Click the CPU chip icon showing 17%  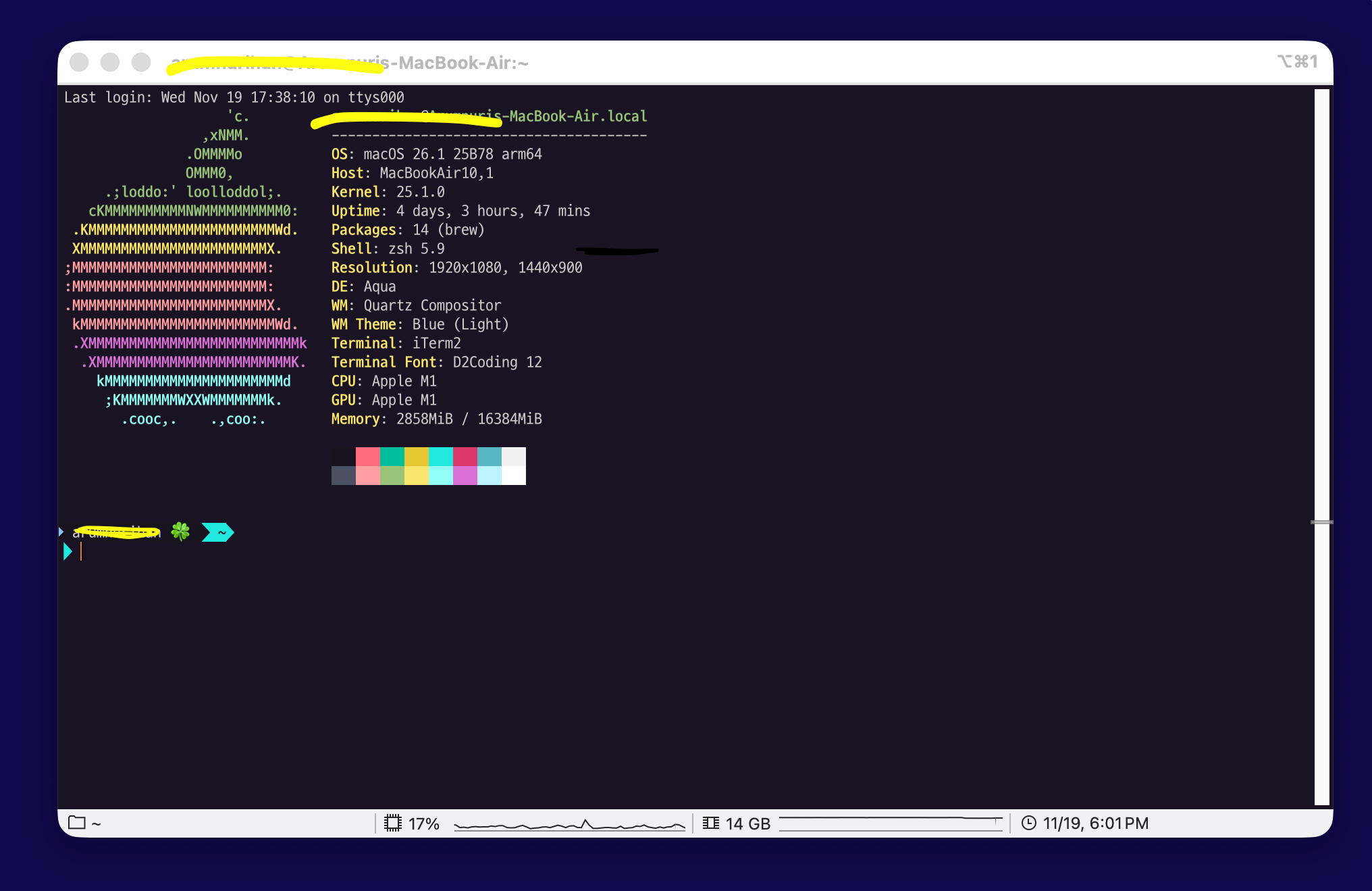point(393,823)
